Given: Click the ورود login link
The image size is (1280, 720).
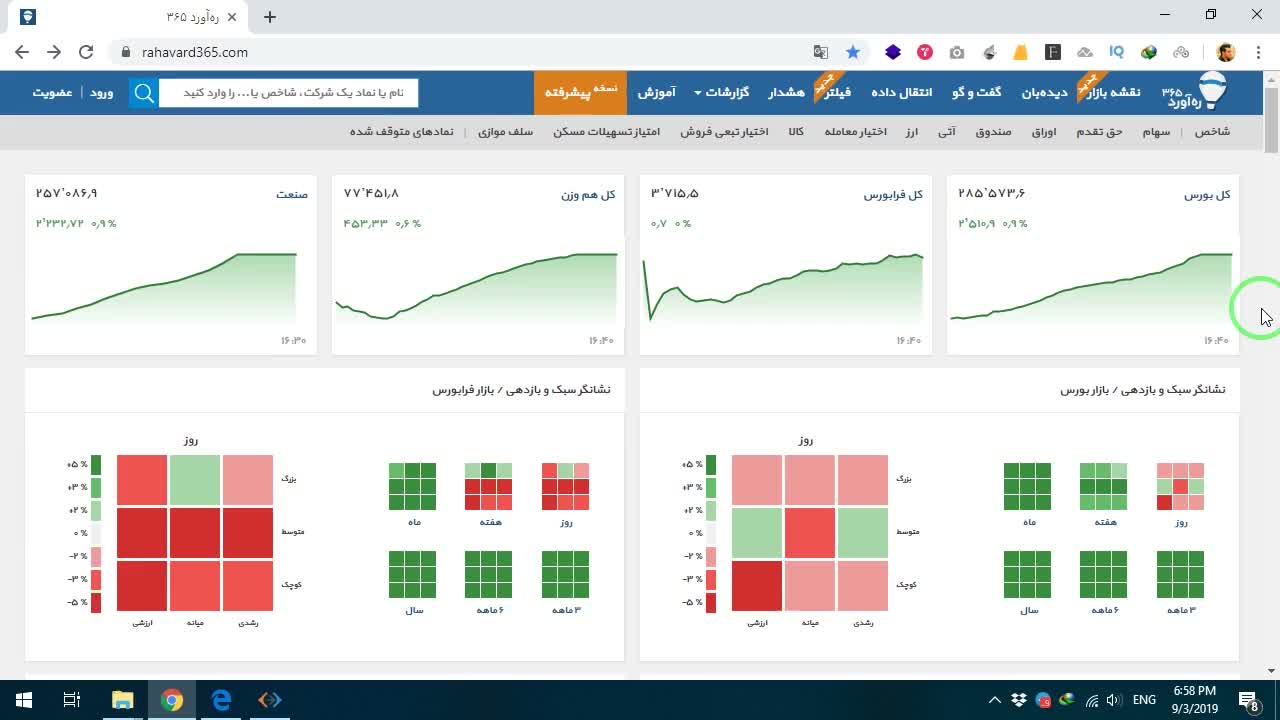Looking at the screenshot, I should [x=102, y=92].
